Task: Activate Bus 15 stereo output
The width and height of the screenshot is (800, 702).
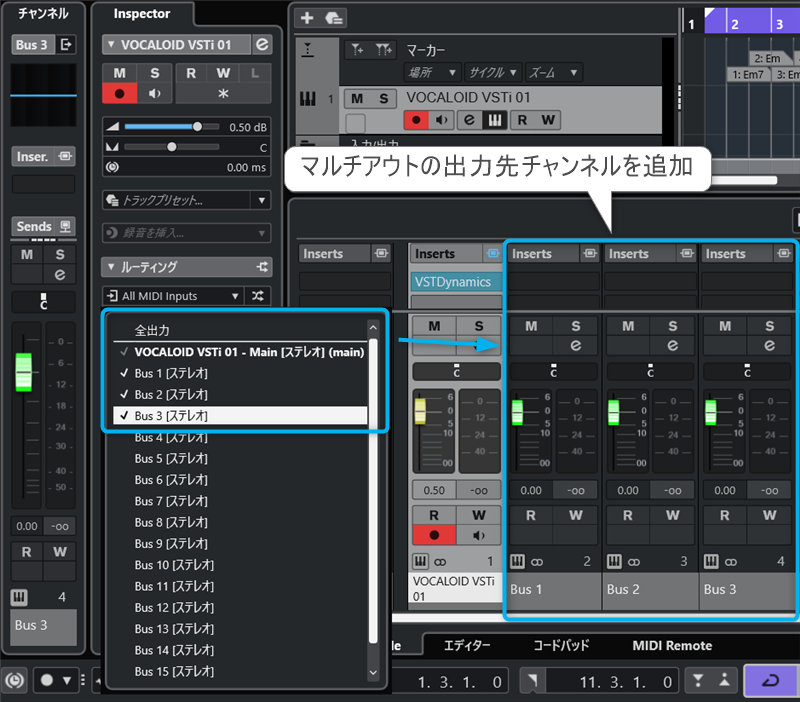Action: pos(240,671)
